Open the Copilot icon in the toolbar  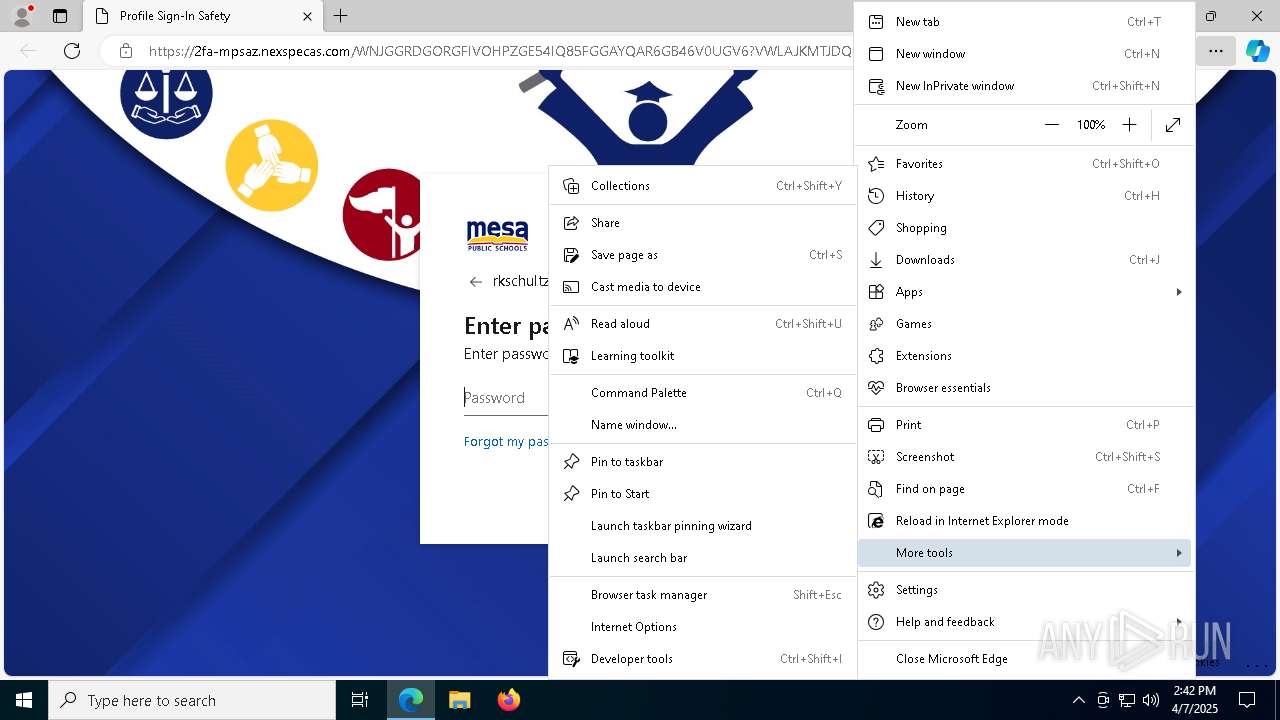[x=1257, y=51]
